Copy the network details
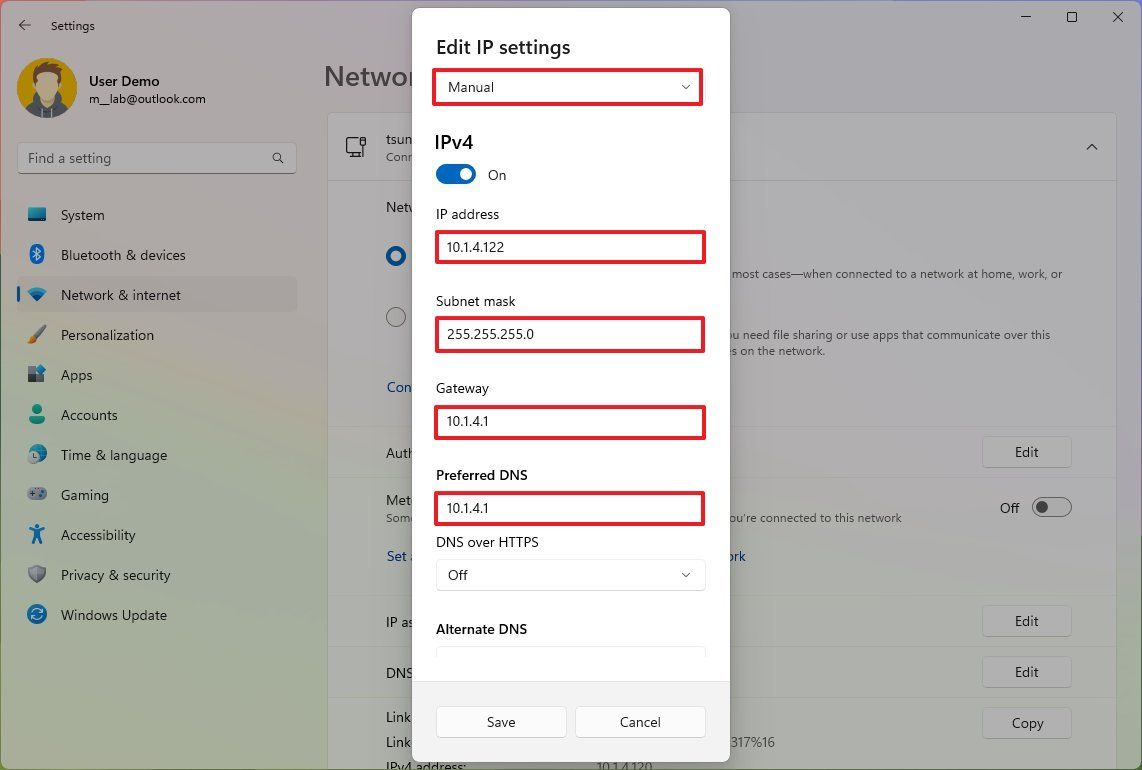Image resolution: width=1142 pixels, height=770 pixels. (1026, 722)
